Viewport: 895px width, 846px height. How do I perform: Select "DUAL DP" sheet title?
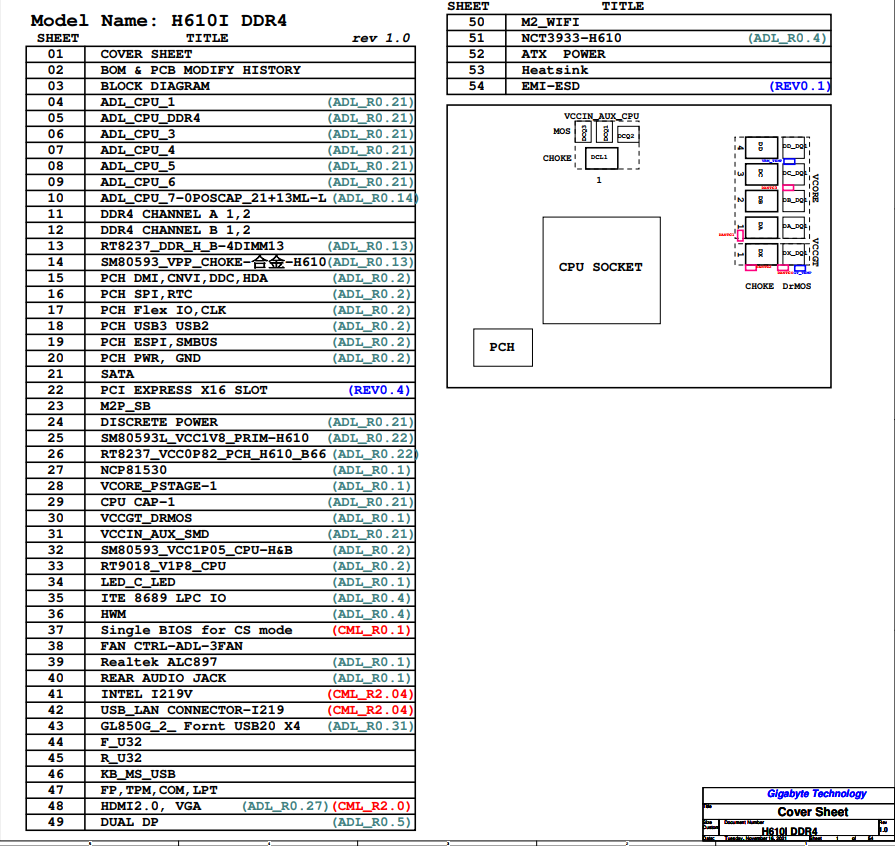pos(130,821)
